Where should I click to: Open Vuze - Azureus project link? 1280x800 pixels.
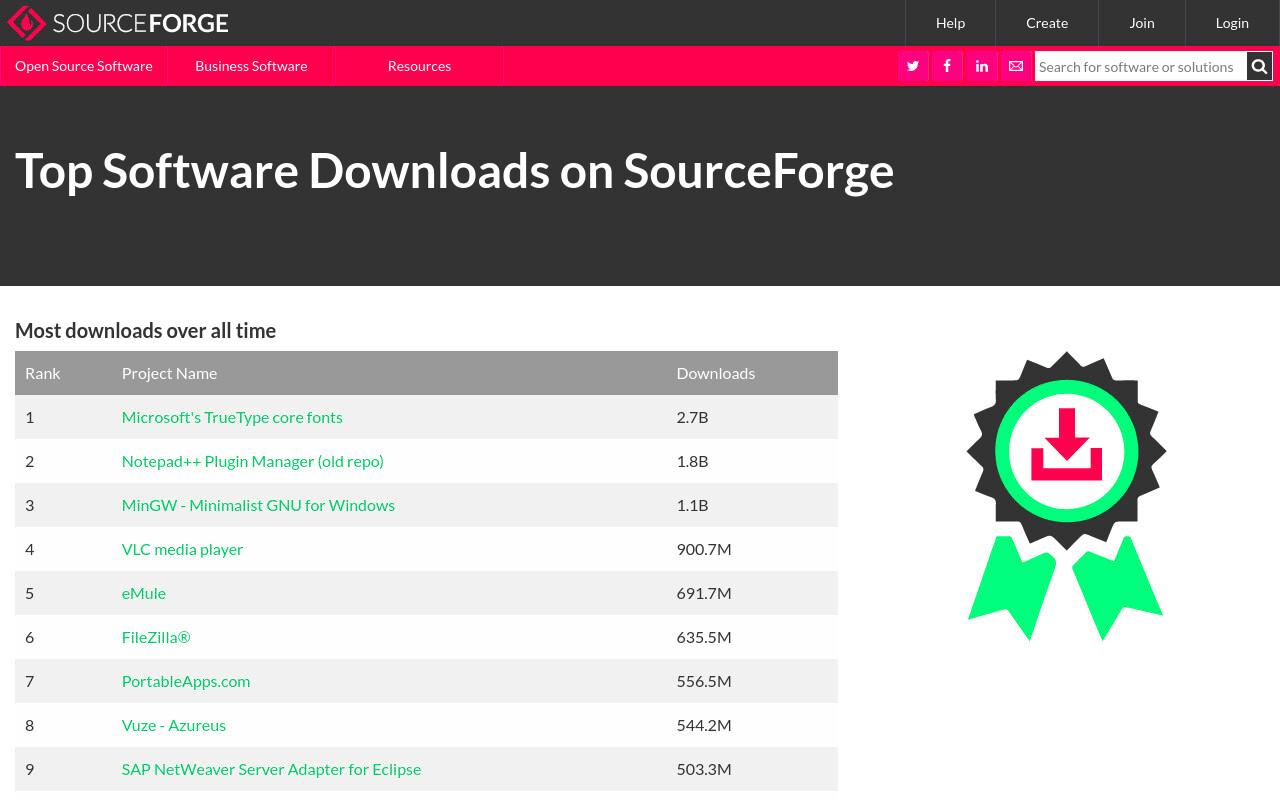[173, 725]
